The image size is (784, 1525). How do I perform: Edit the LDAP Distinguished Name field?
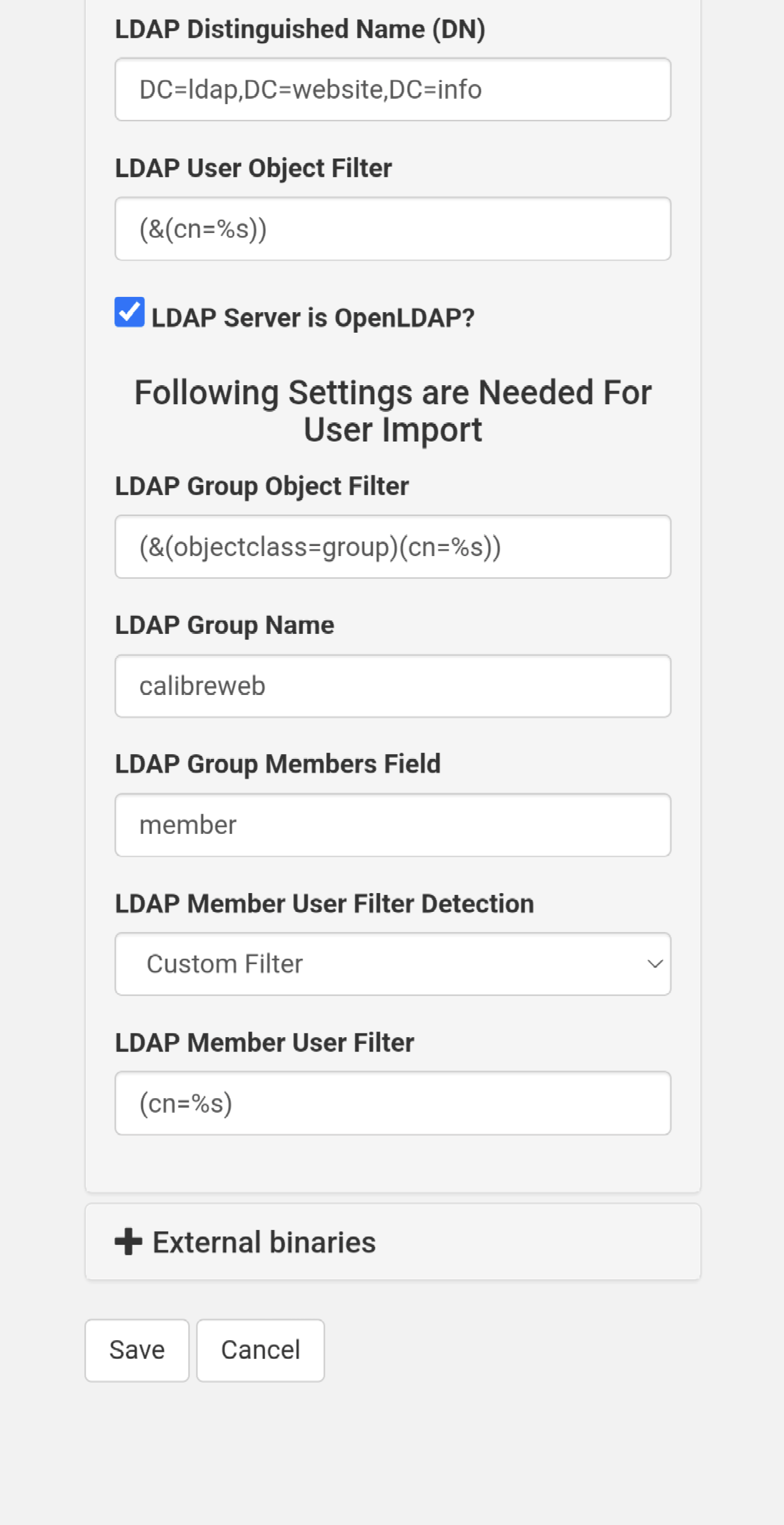click(x=392, y=89)
